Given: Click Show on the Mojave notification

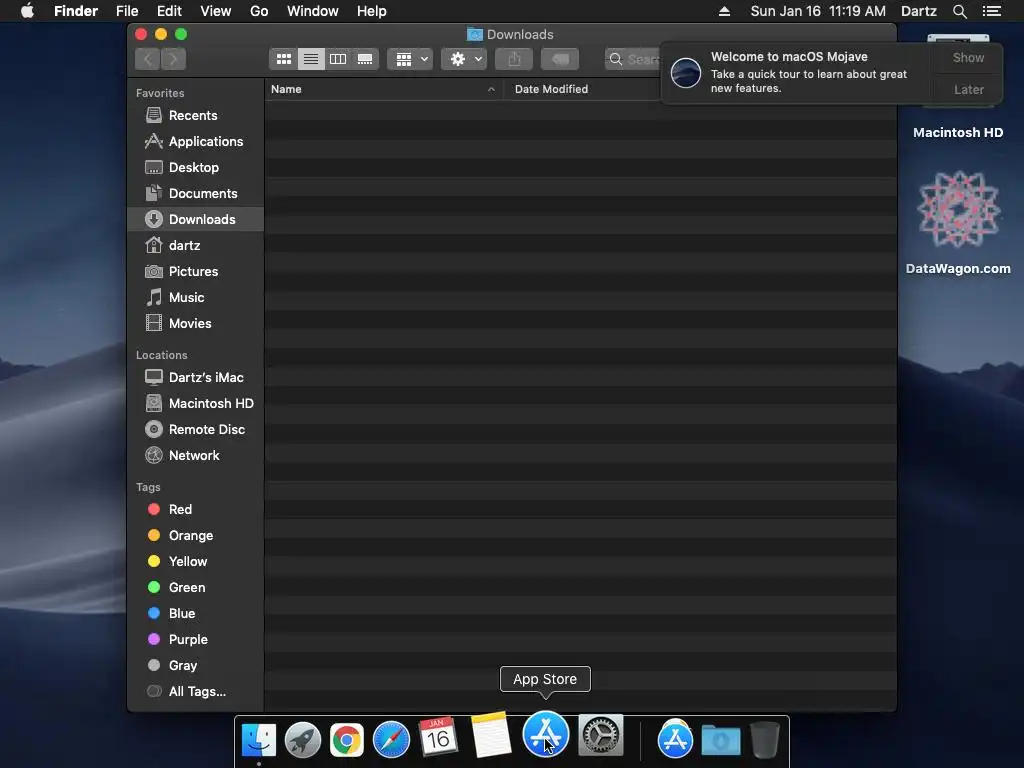Looking at the screenshot, I should point(968,58).
